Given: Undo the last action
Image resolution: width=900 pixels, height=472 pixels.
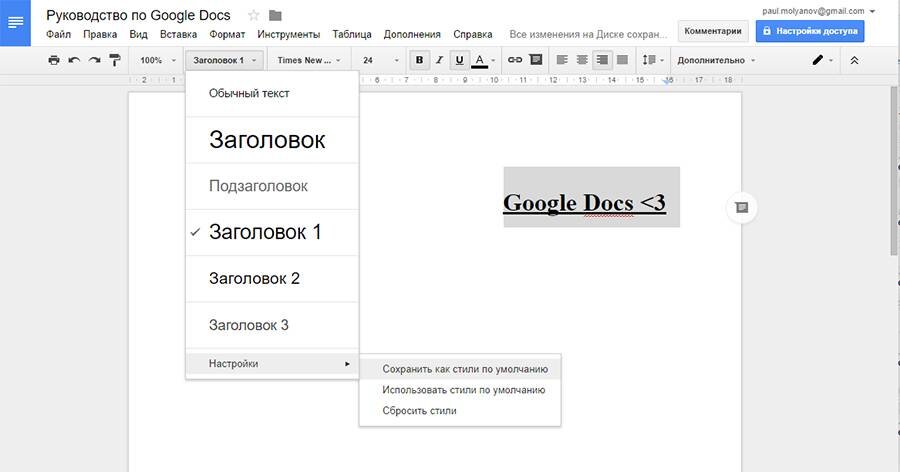Looking at the screenshot, I should point(74,60).
